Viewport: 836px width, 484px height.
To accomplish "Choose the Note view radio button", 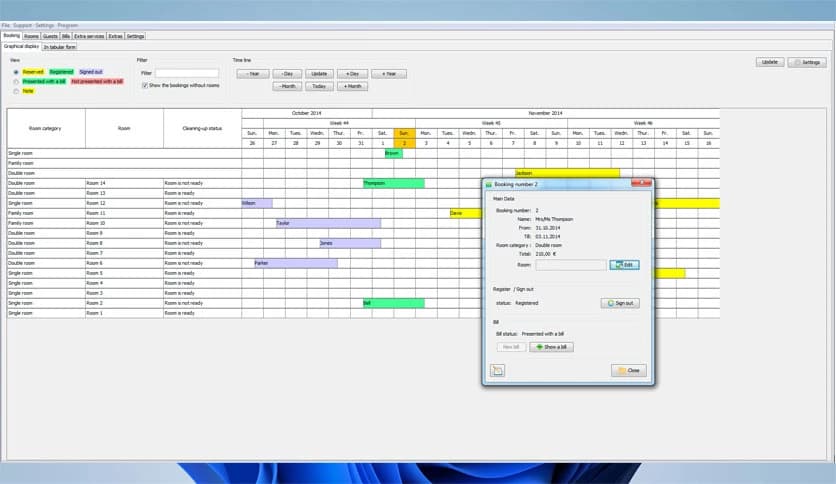I will pos(15,91).
